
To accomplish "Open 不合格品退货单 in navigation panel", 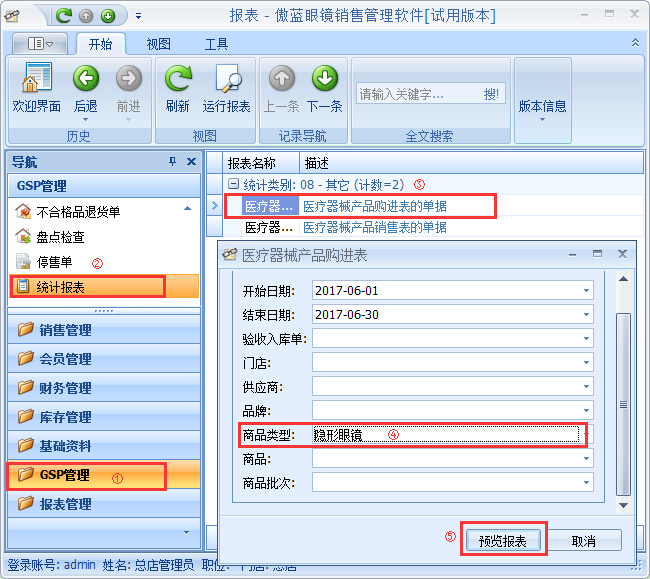I will click(x=77, y=211).
